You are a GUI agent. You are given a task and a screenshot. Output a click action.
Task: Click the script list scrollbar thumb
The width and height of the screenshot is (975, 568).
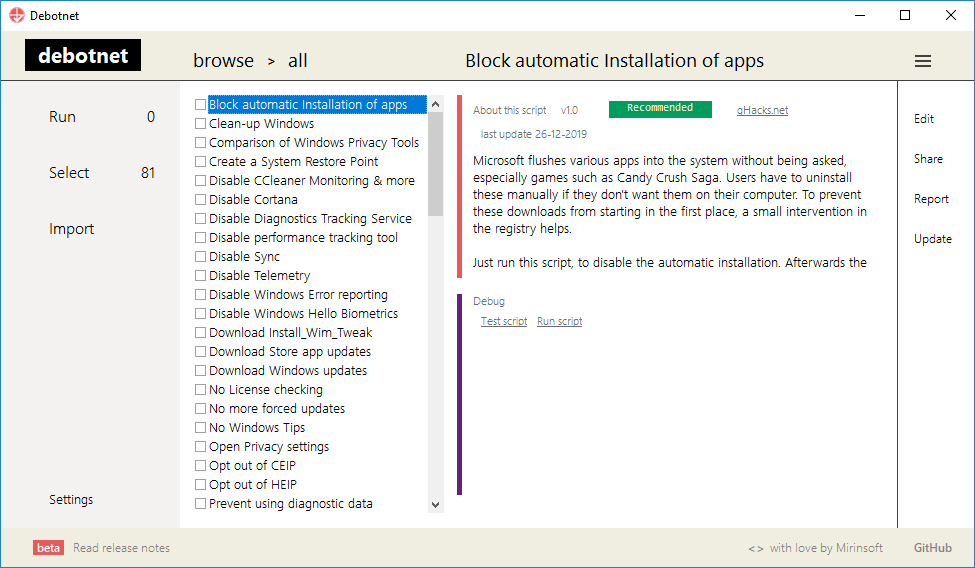tap(435, 164)
